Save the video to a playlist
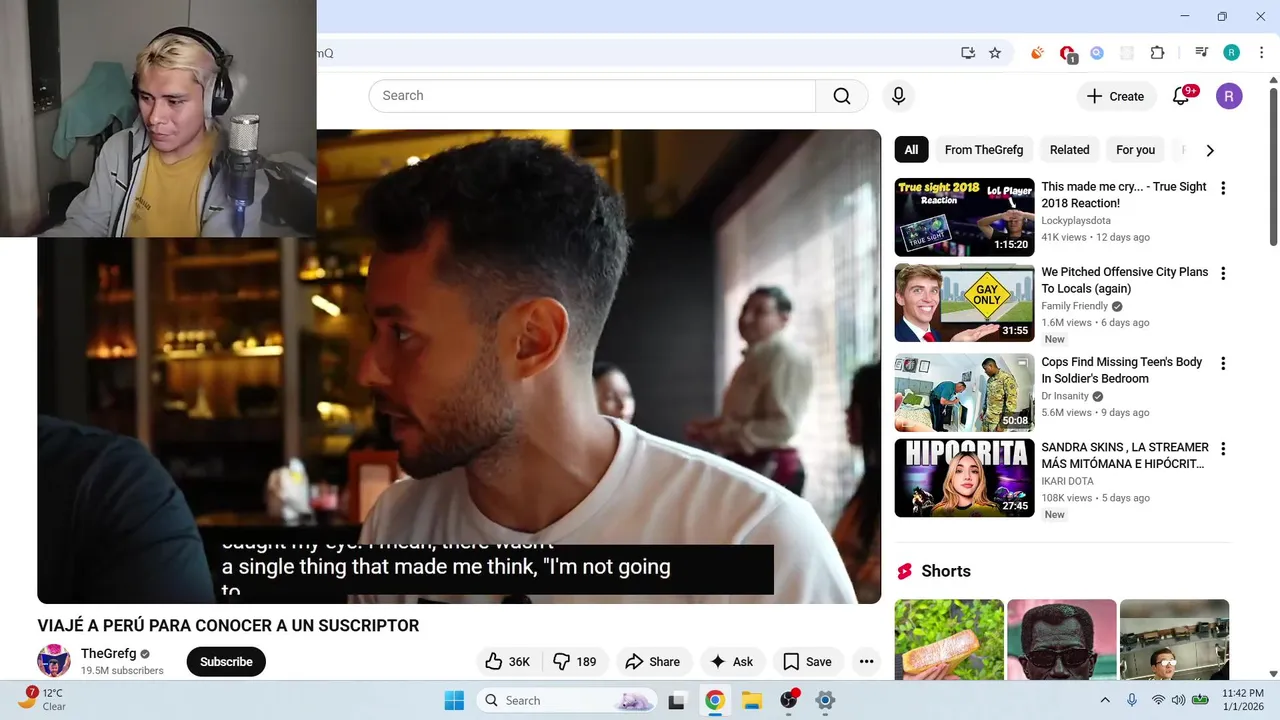This screenshot has height=720, width=1280. pyautogui.click(x=808, y=661)
